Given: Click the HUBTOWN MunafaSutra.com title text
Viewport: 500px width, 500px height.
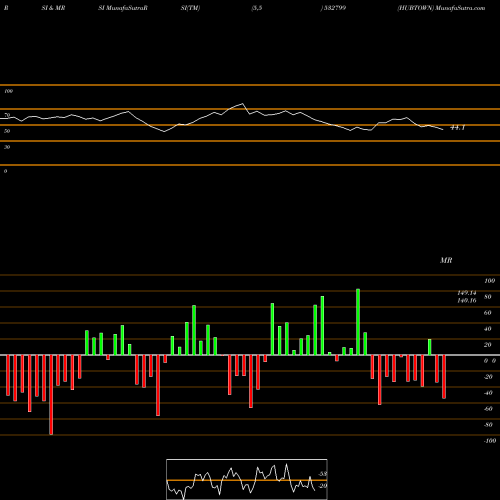Looking at the screenshot, I should coord(441,8).
